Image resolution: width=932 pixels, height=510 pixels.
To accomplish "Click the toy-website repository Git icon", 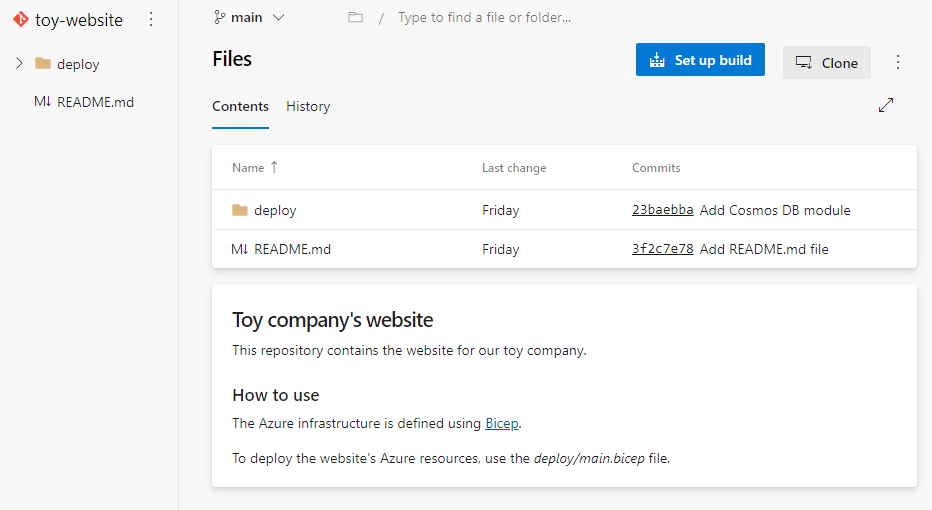I will point(21,20).
